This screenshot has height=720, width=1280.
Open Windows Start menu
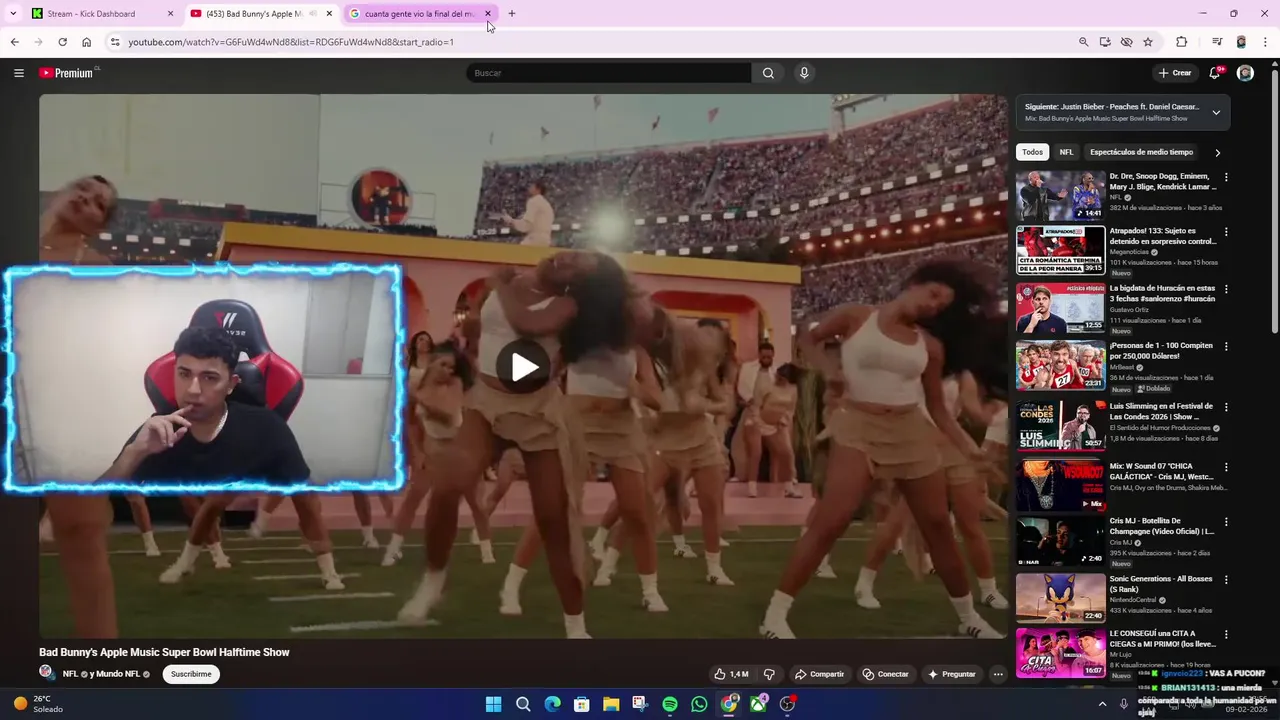[x=493, y=704]
